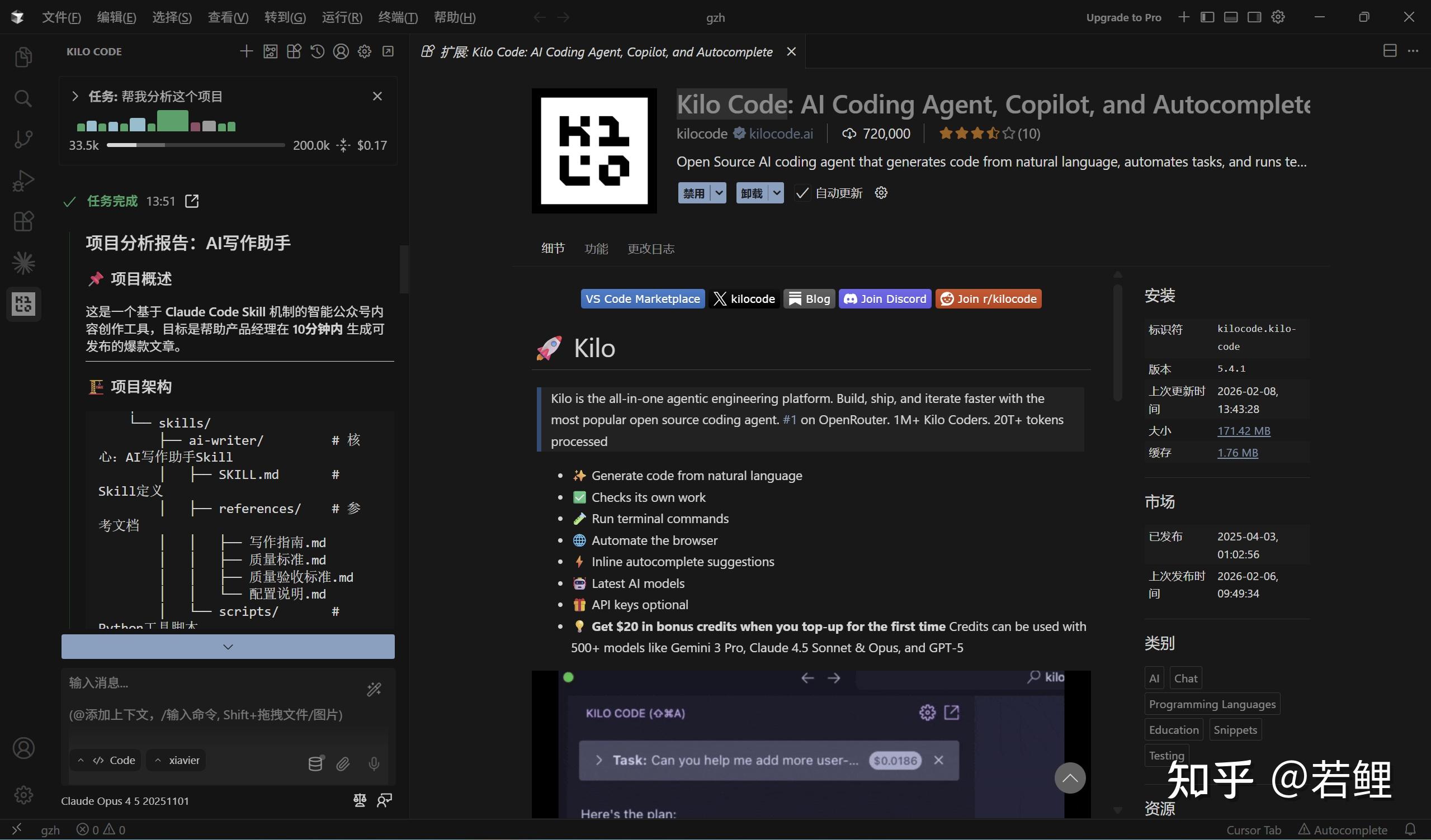
Task: Open Run and Debug view
Action: 23,181
